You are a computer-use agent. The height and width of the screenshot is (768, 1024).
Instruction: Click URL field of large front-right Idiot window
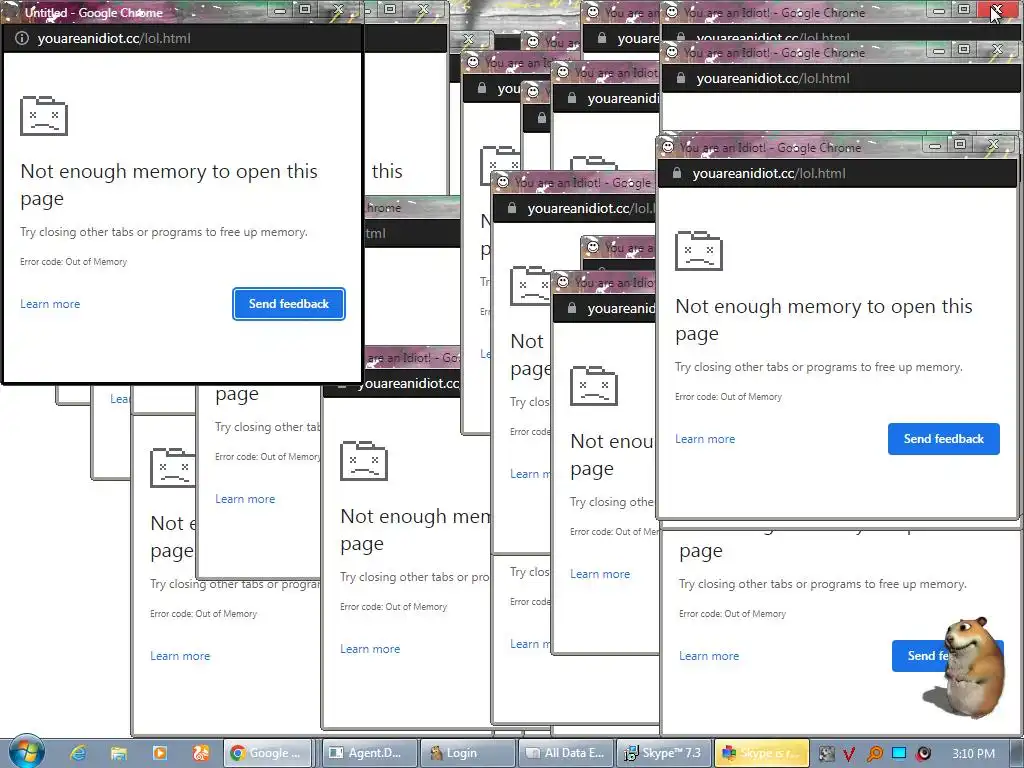click(x=837, y=173)
